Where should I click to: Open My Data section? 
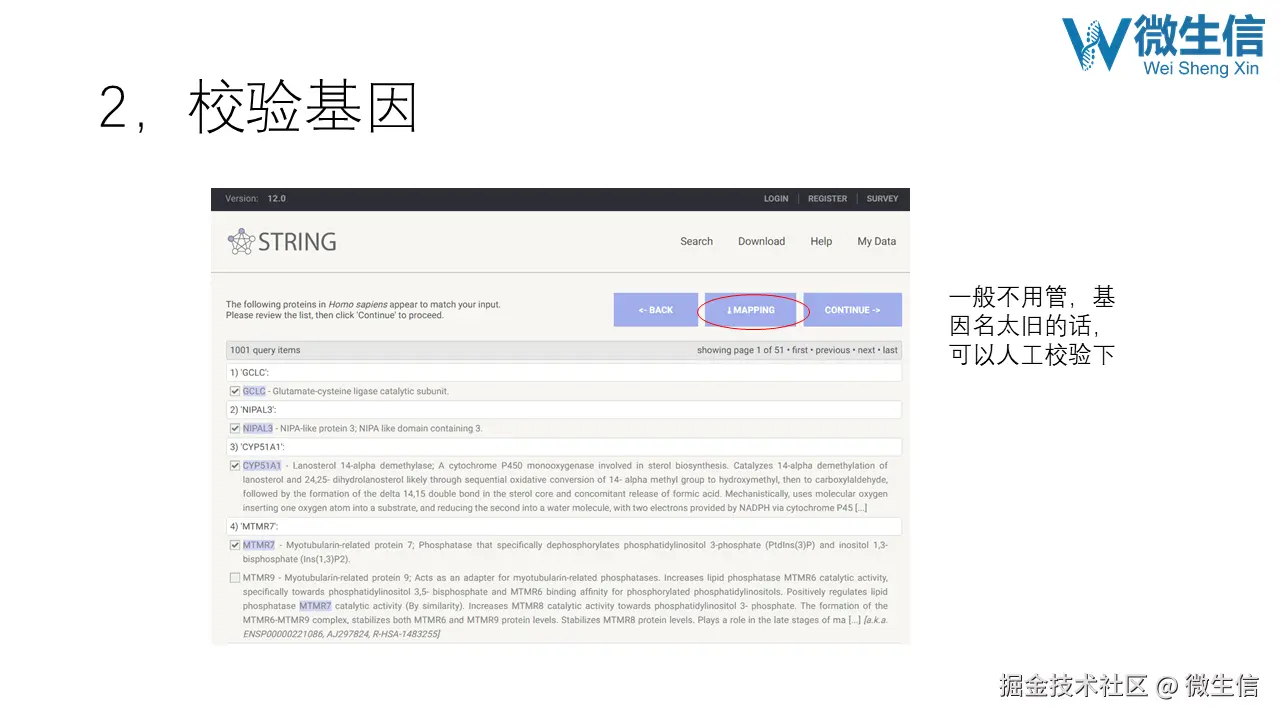click(x=876, y=241)
